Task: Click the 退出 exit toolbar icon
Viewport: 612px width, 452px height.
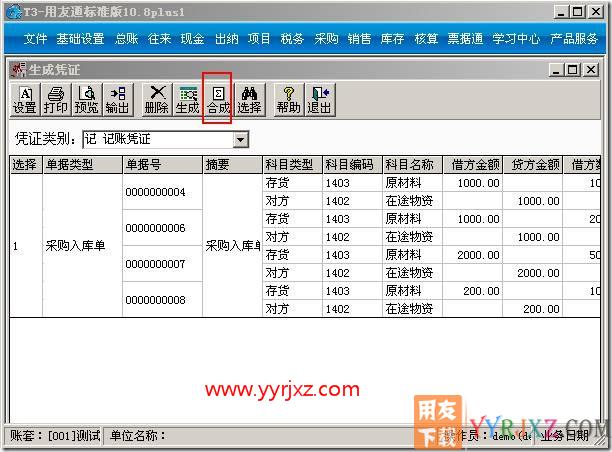Action: [x=320, y=100]
